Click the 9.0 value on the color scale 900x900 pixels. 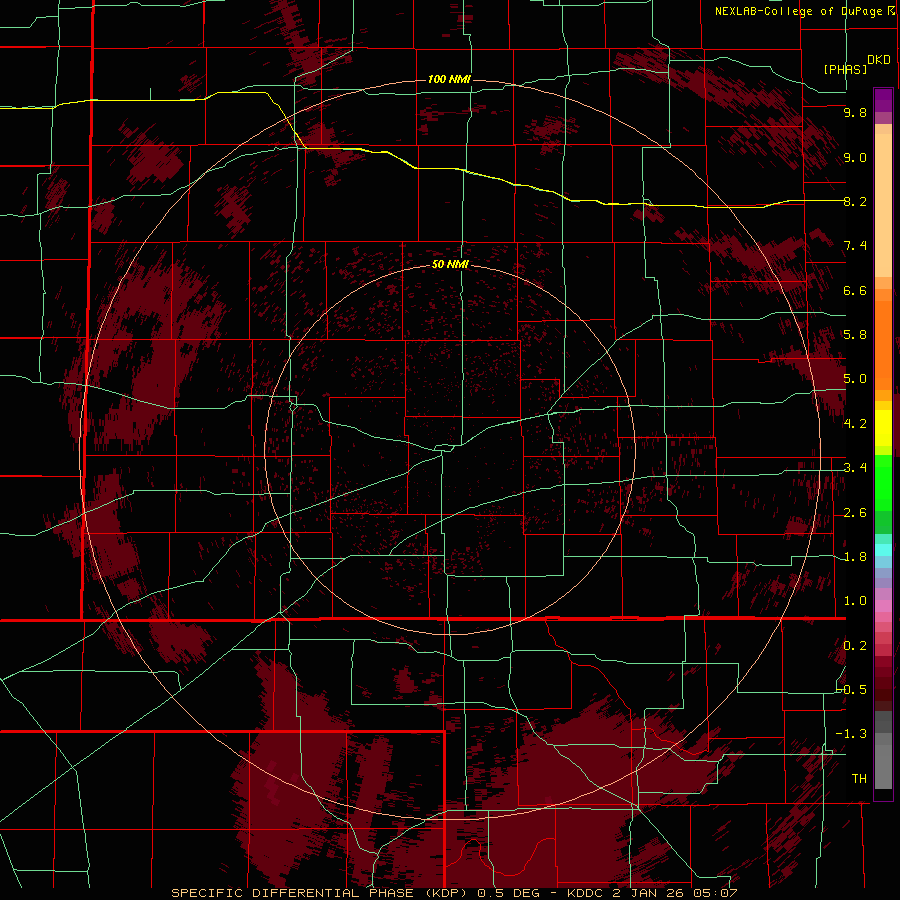coord(855,157)
